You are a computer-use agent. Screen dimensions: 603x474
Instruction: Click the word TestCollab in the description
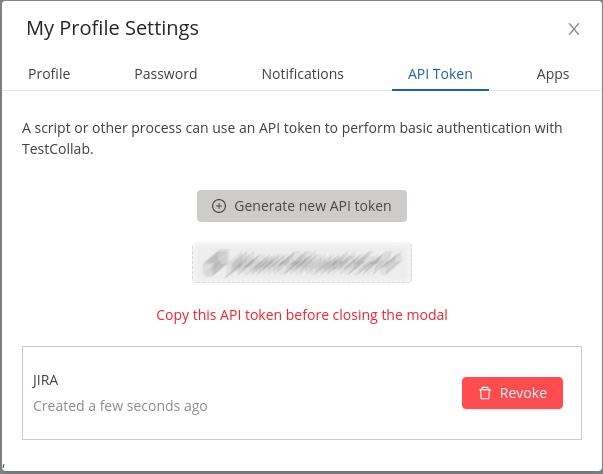tap(58, 149)
